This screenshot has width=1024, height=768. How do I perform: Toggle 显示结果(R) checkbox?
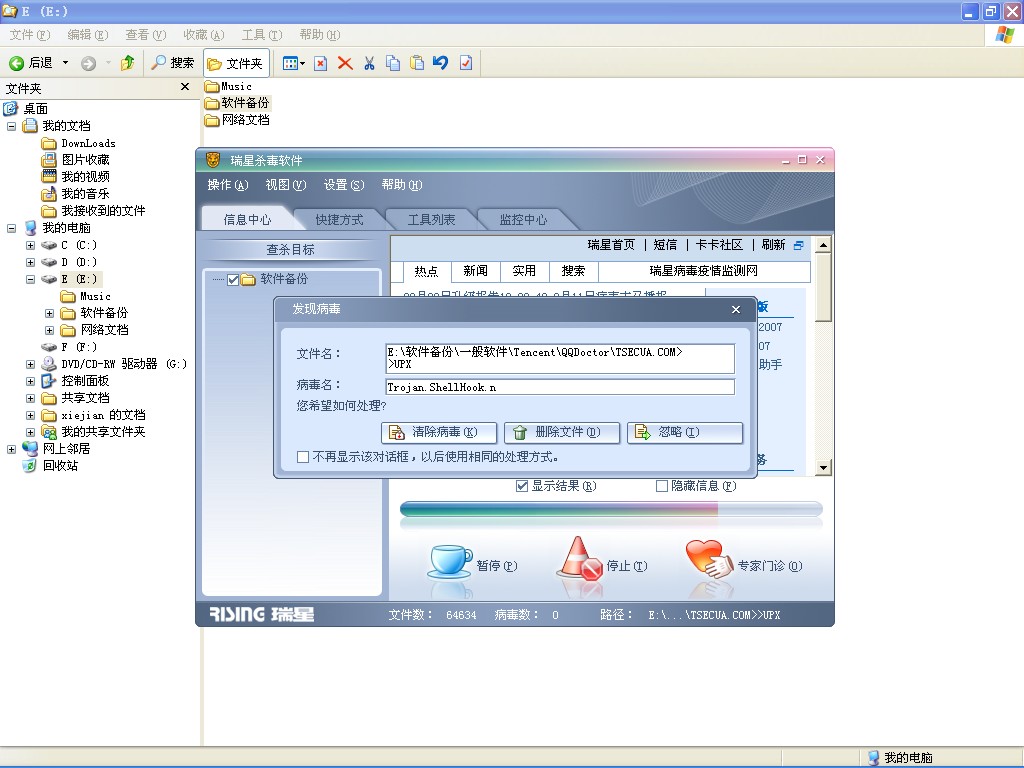click(522, 486)
